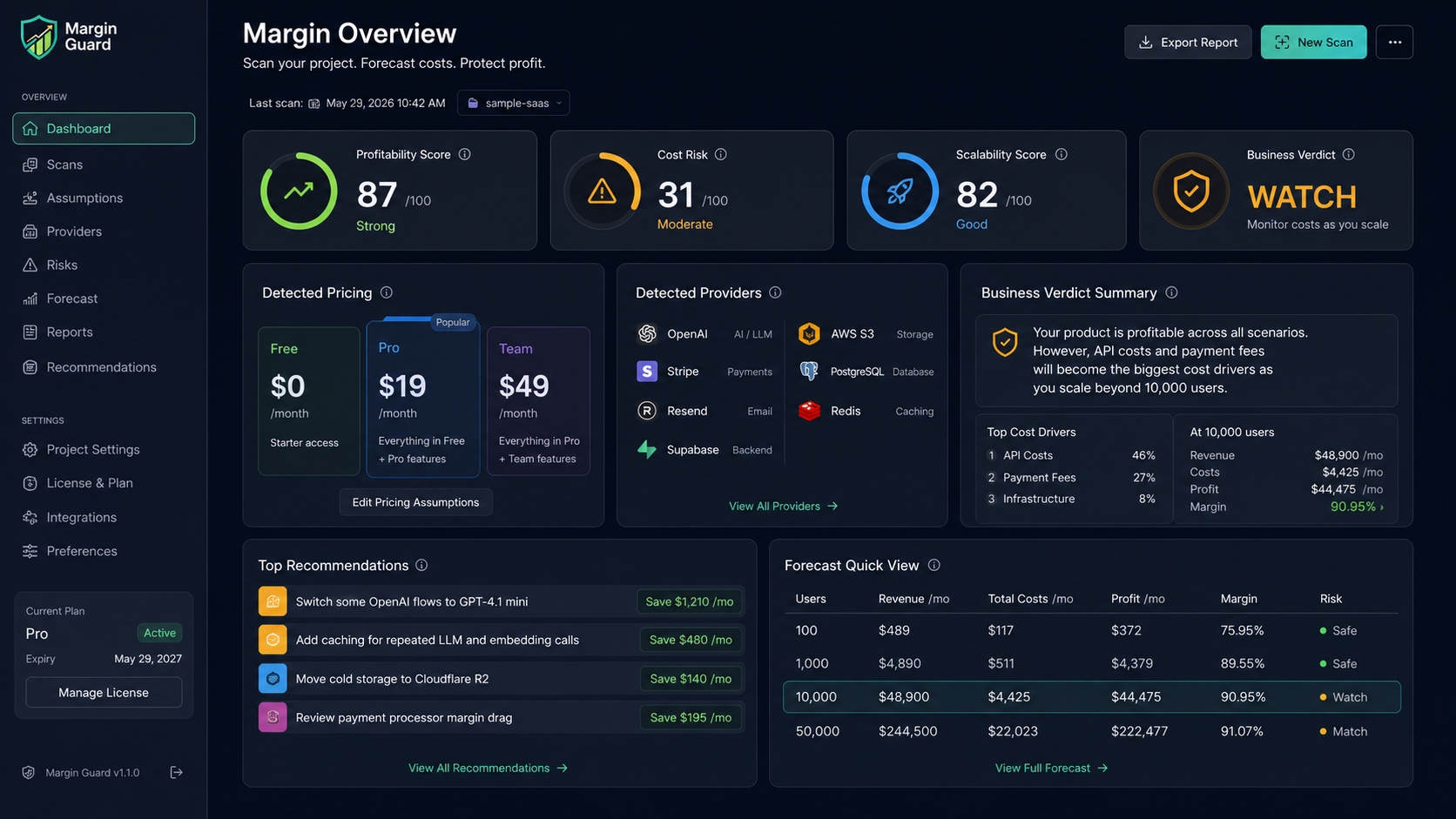Image resolution: width=1456 pixels, height=819 pixels.
Task: Click the Save $1,210 /mo badge
Action: point(690,601)
